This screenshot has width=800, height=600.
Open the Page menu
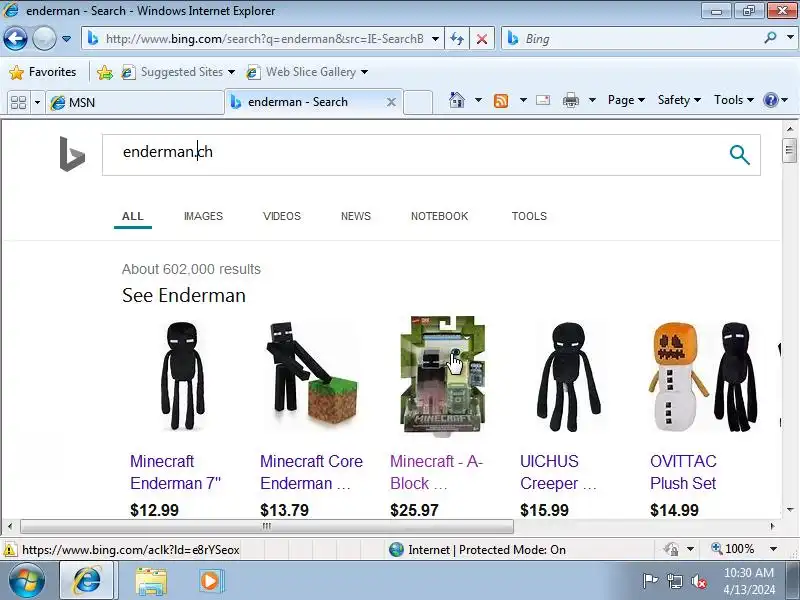tap(626, 100)
